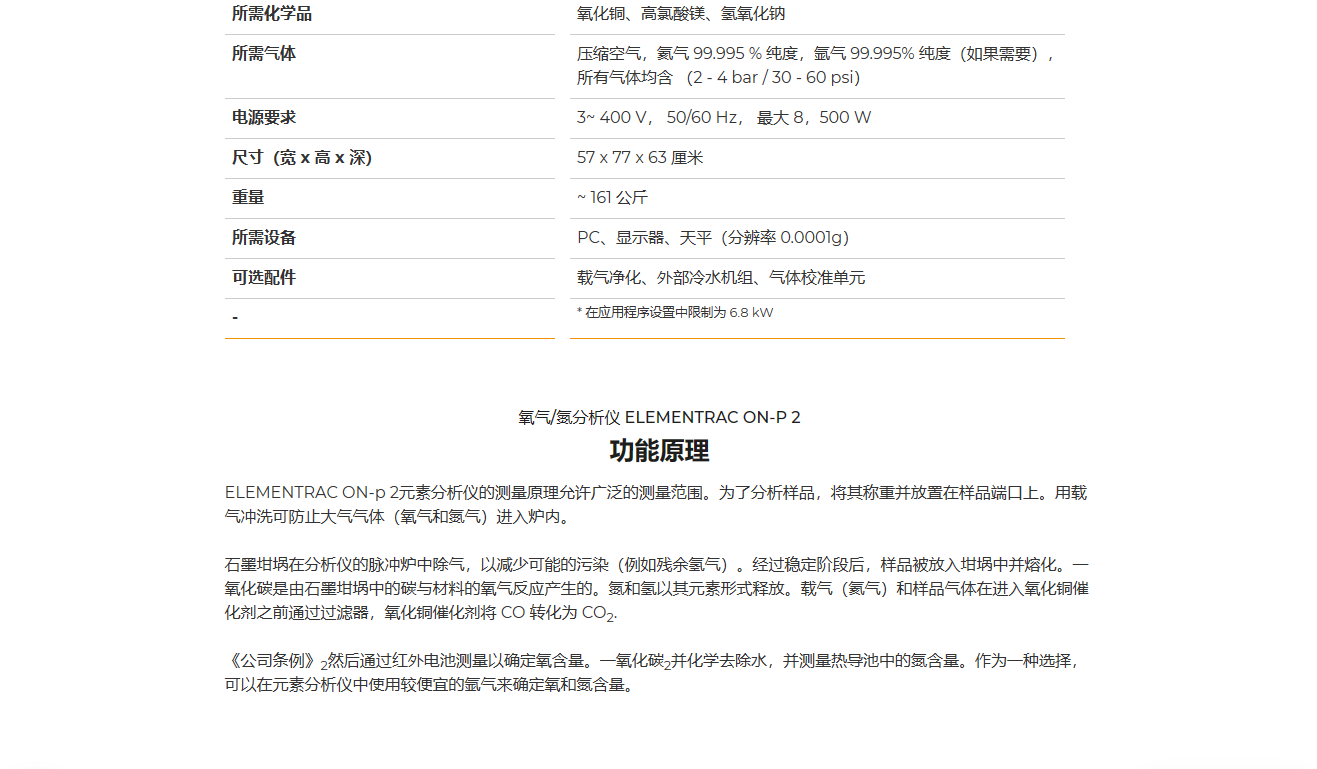Select the PC、显示器、天平 equipment text
1317x769 pixels.
pyautogui.click(x=712, y=238)
